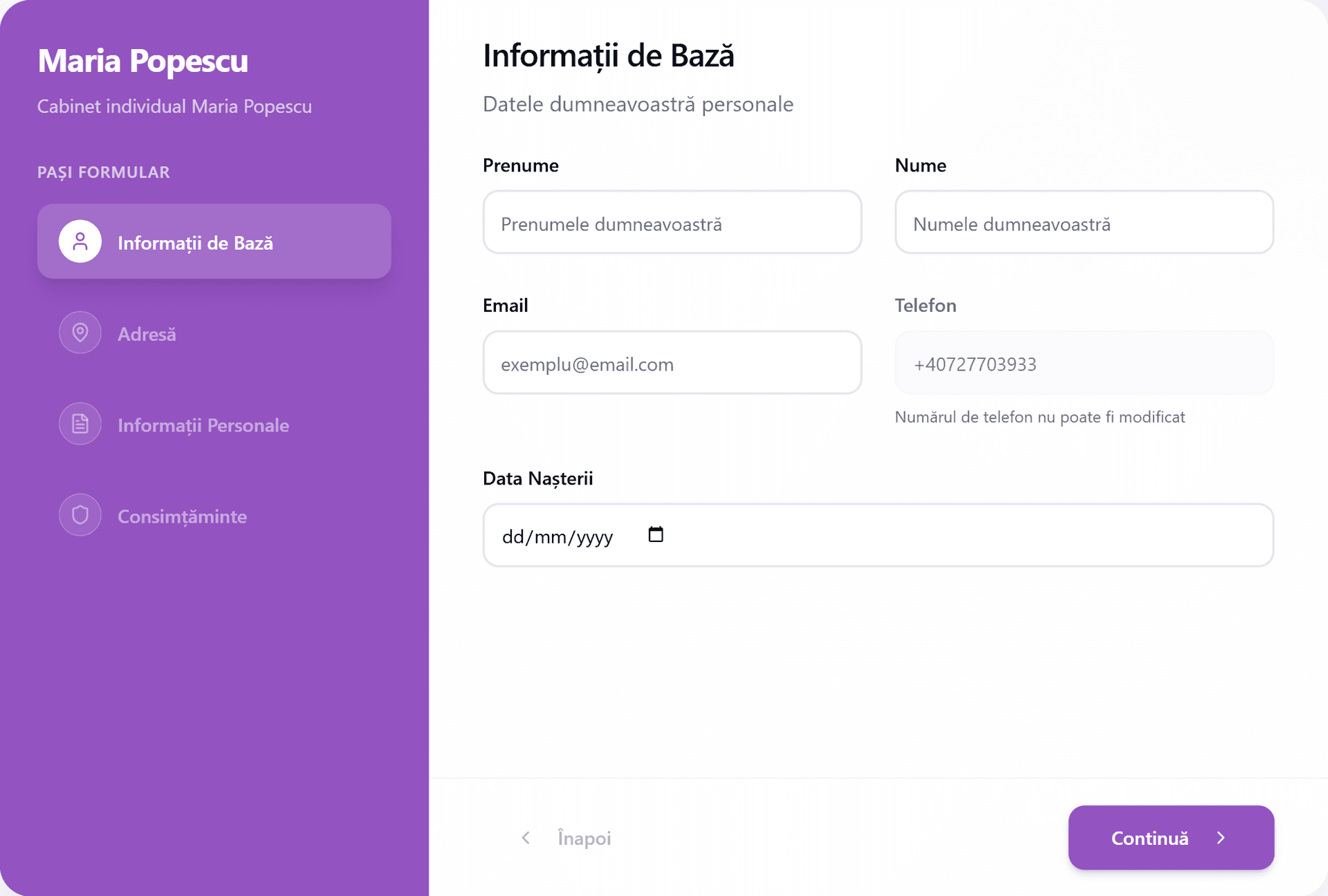This screenshot has height=896, width=1328.
Task: Click the user icon for Informații de Bază
Action: 80,241
